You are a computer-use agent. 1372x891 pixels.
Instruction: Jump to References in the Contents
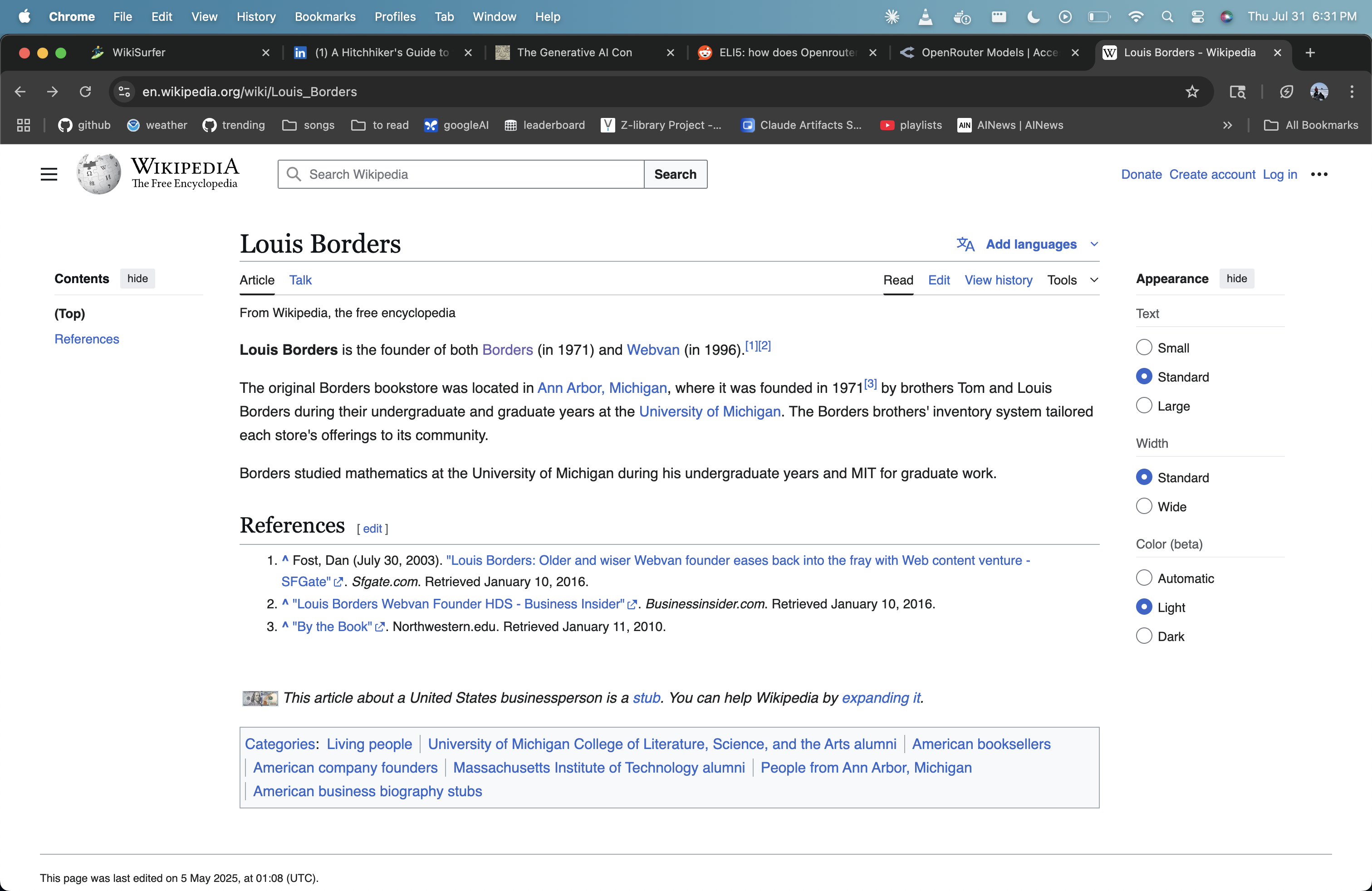pos(87,339)
